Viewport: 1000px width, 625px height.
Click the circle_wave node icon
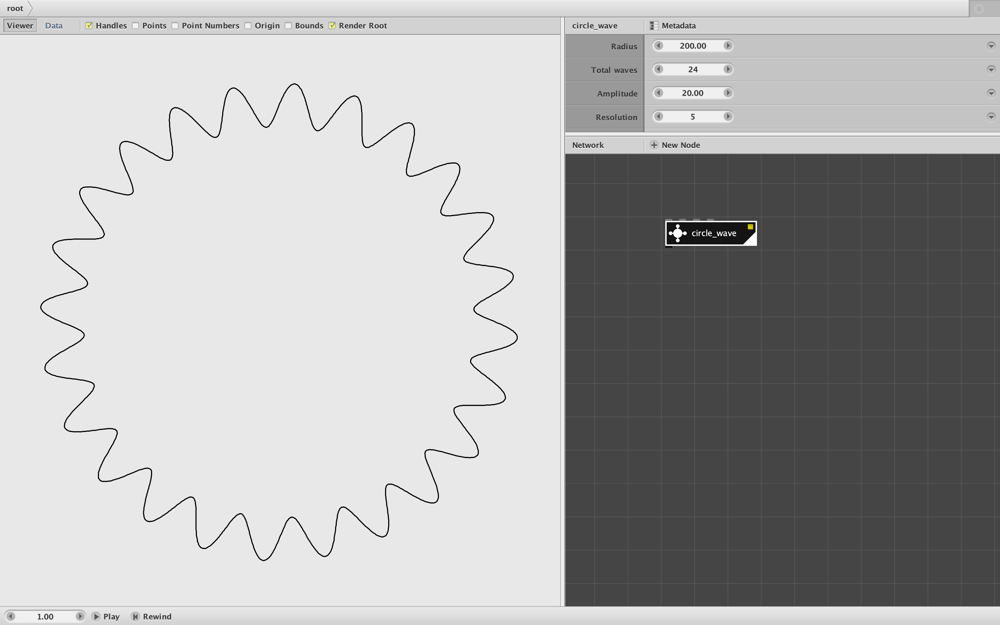coord(677,233)
